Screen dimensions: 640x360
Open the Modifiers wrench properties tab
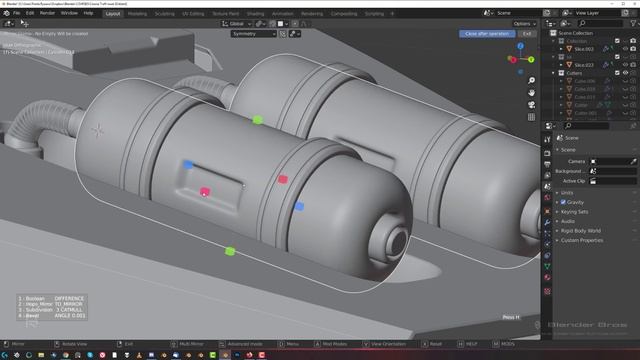pos(547,222)
